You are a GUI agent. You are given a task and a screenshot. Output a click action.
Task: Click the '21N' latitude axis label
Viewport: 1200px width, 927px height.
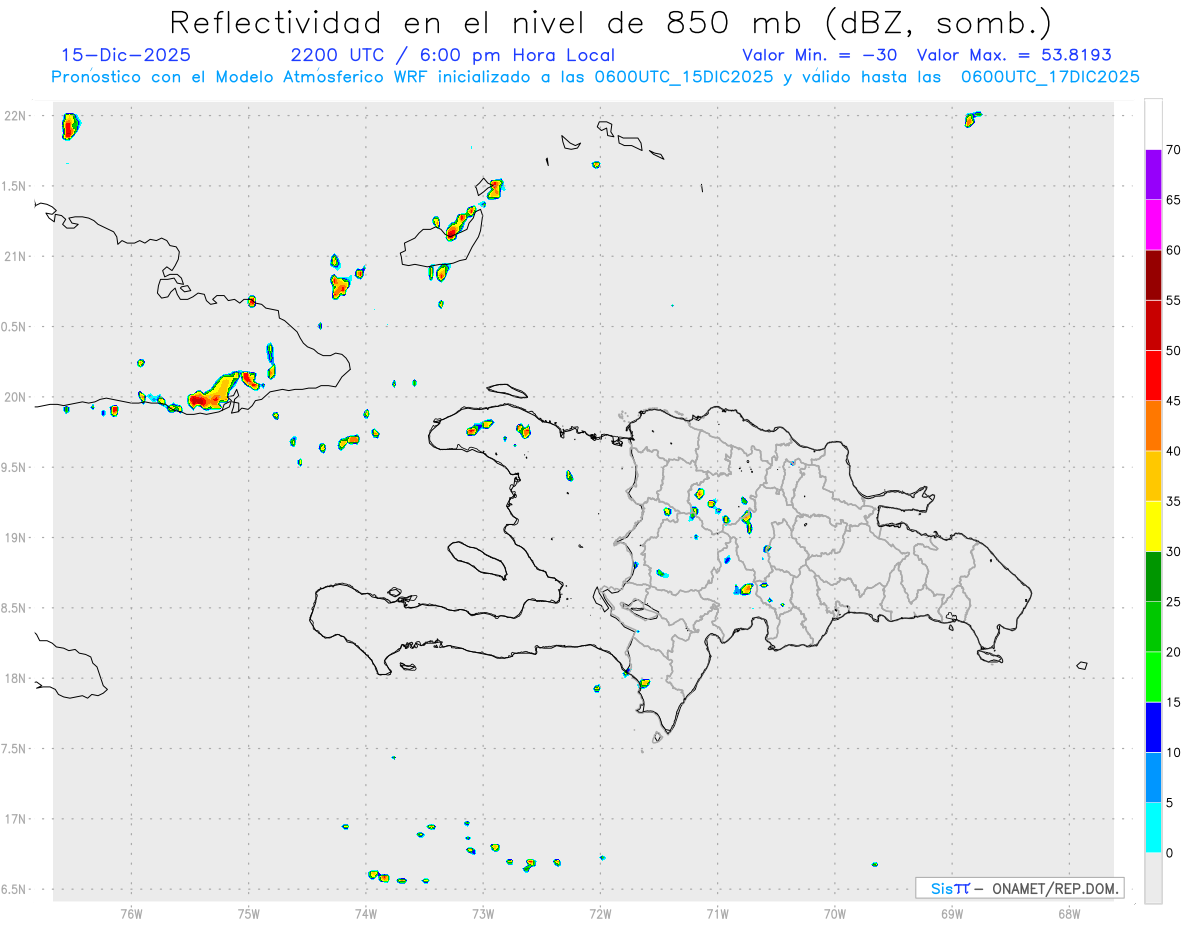click(x=17, y=257)
